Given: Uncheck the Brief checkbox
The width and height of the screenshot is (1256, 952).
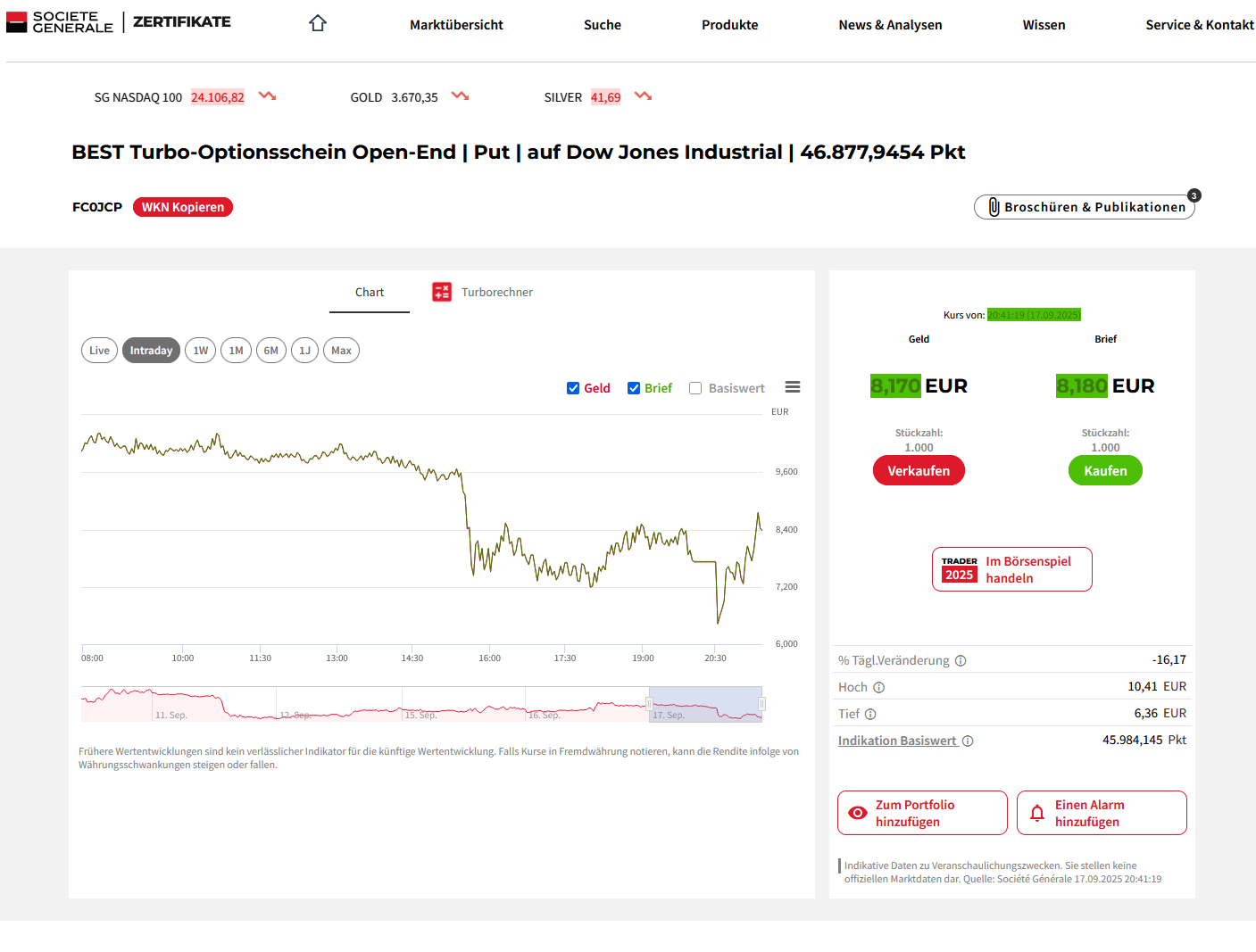Looking at the screenshot, I should (x=634, y=388).
